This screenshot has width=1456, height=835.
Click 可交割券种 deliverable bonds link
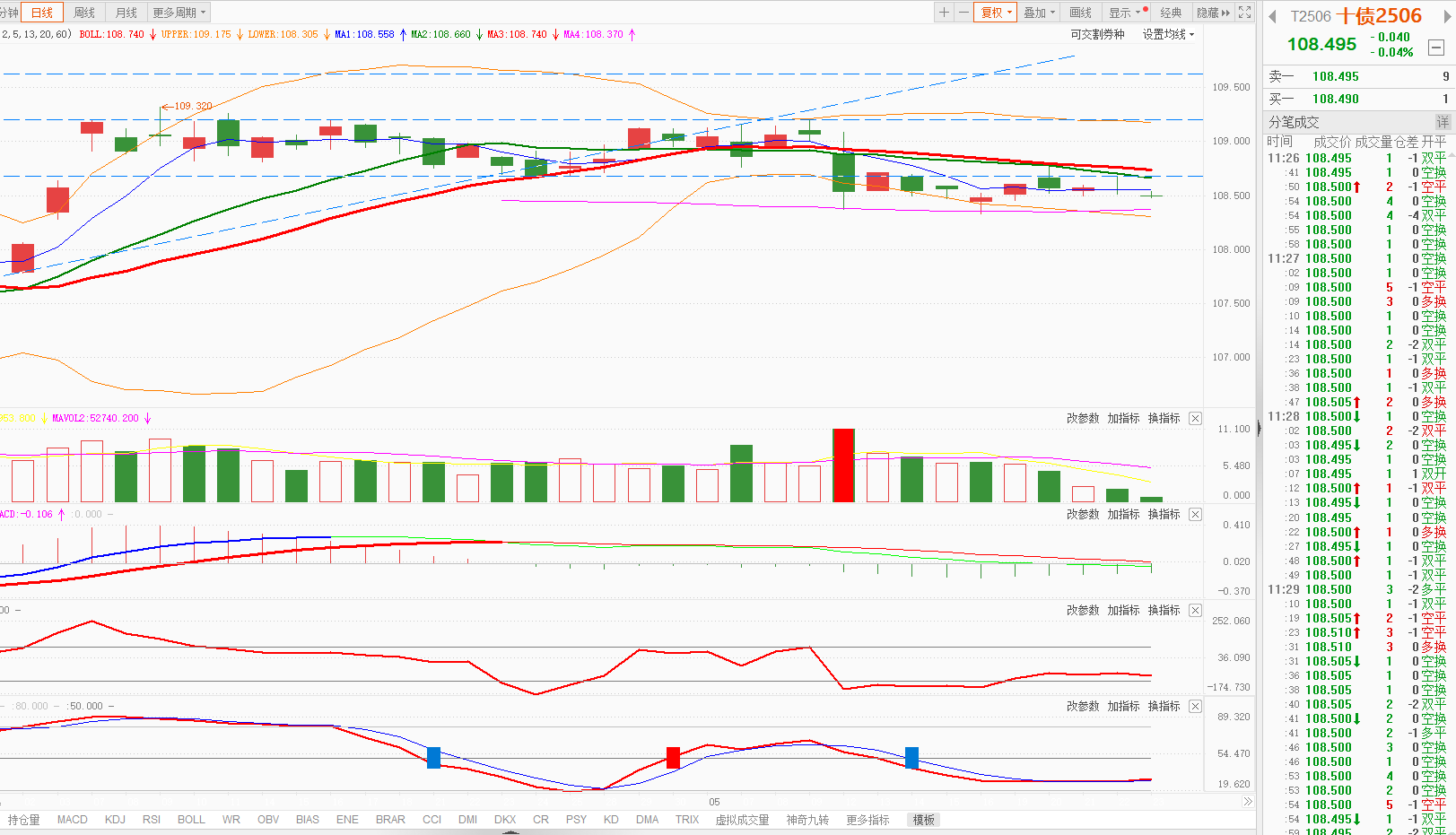(x=1097, y=34)
